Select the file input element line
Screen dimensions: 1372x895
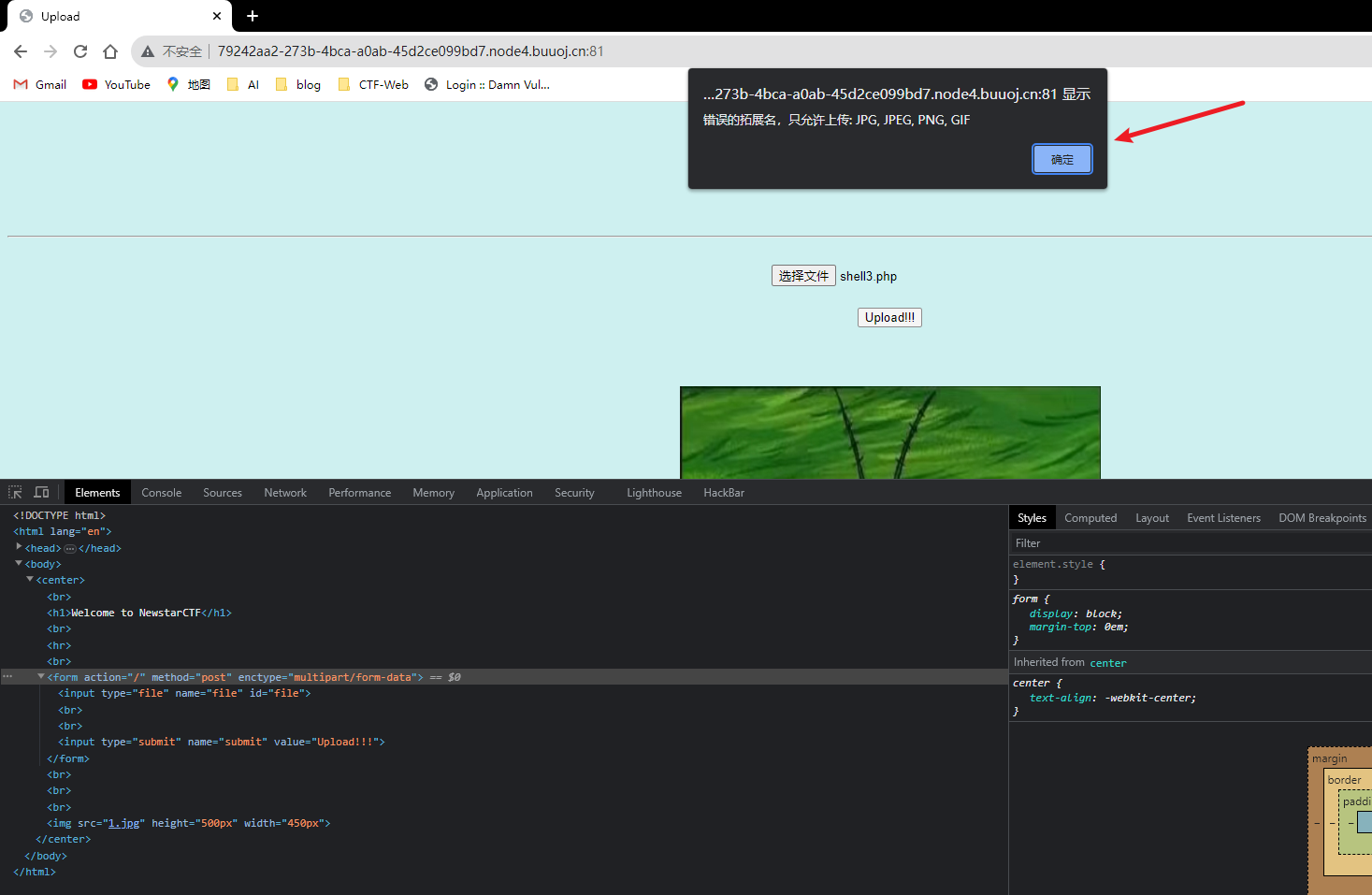[x=184, y=693]
